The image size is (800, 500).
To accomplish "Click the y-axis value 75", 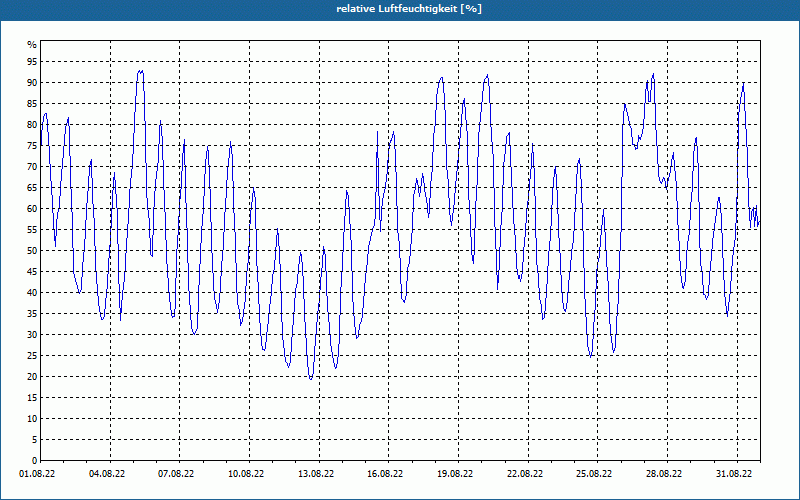I will point(32,145).
